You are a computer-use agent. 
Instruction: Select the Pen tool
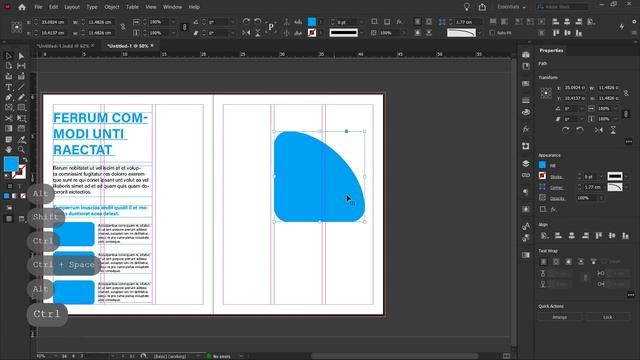pos(8,98)
